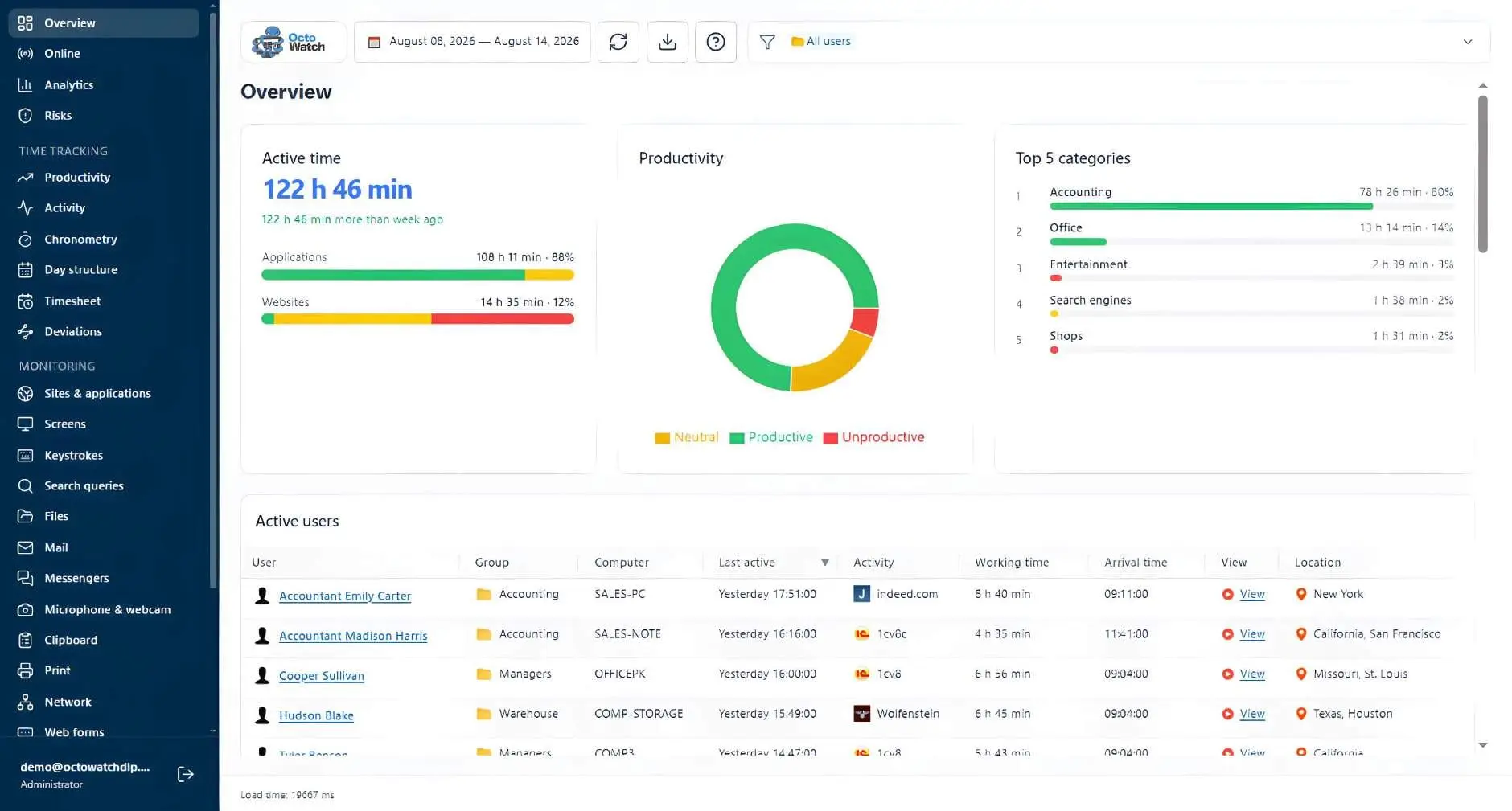Open Accountant Madison Harris user link
1512x811 pixels.
[353, 636]
